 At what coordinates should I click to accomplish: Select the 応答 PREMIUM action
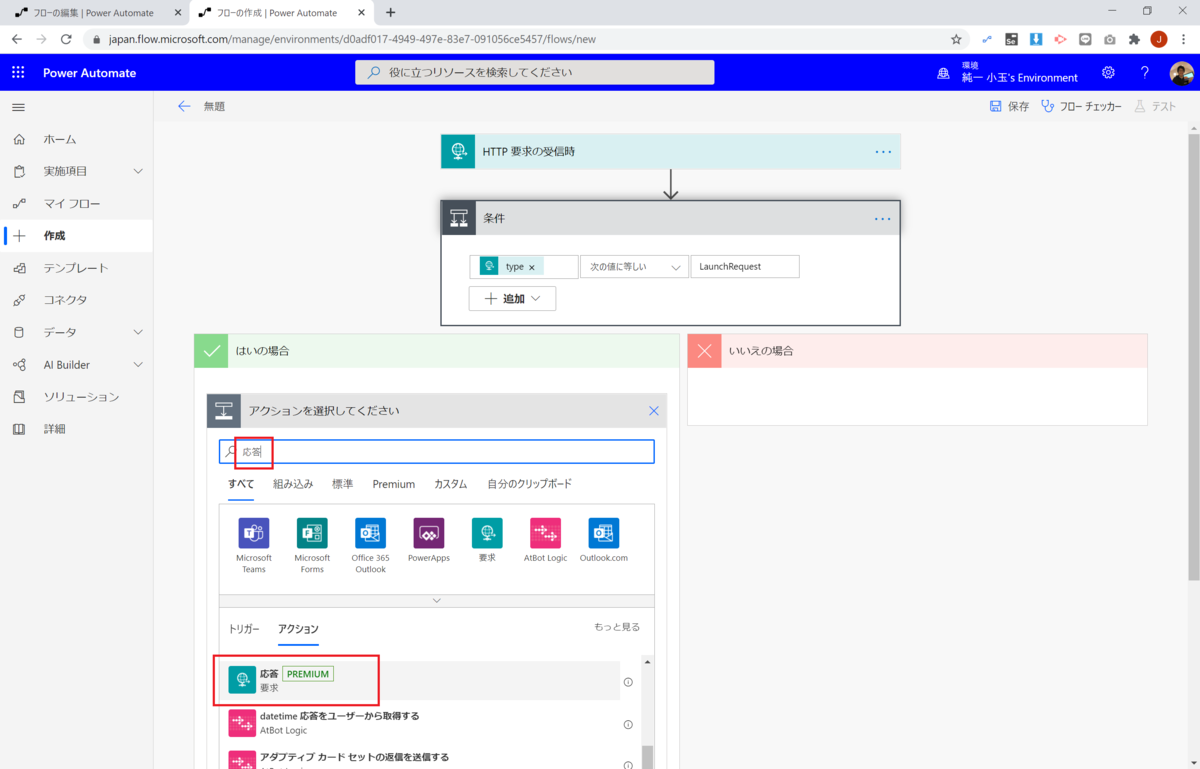420,681
